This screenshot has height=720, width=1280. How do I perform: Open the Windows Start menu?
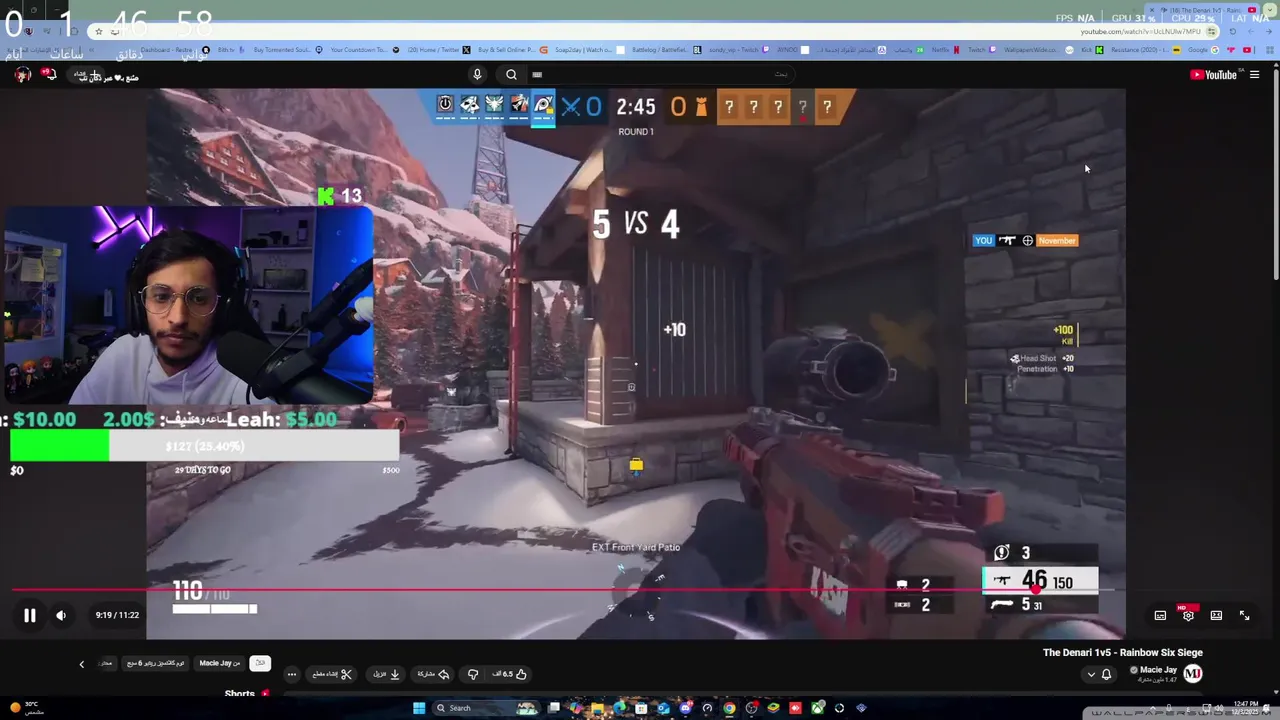tap(418, 708)
